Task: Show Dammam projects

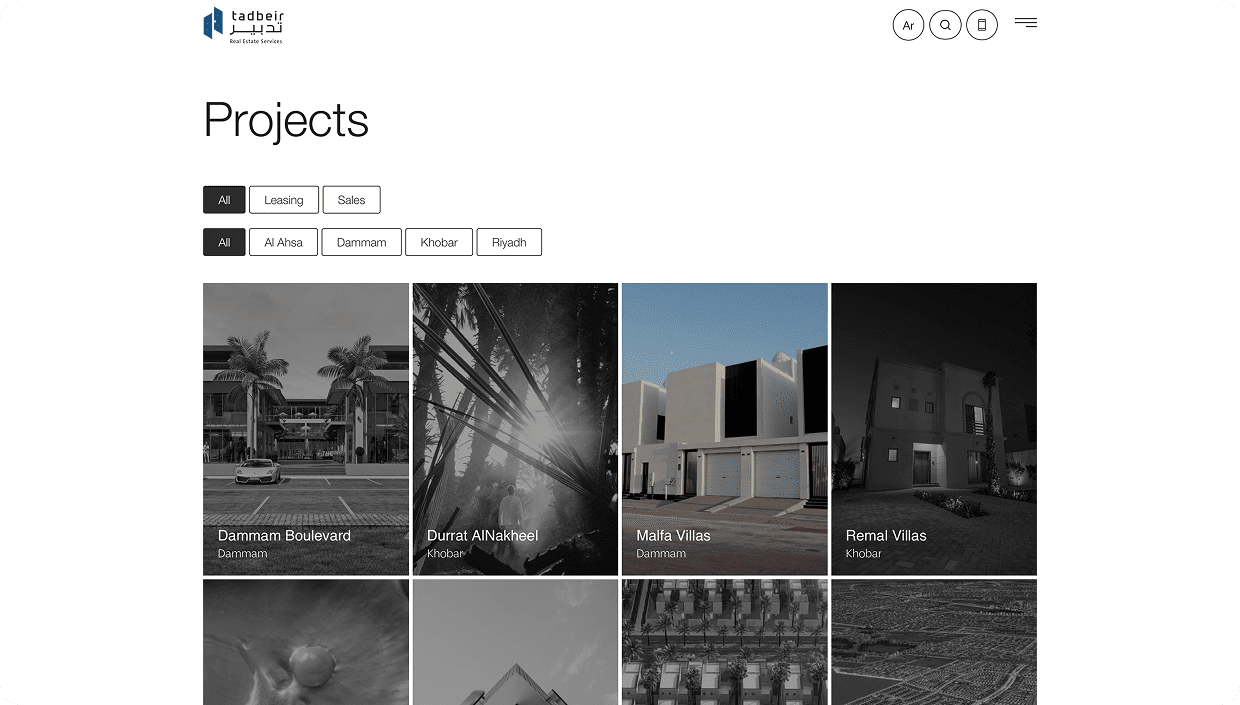Action: [x=361, y=242]
